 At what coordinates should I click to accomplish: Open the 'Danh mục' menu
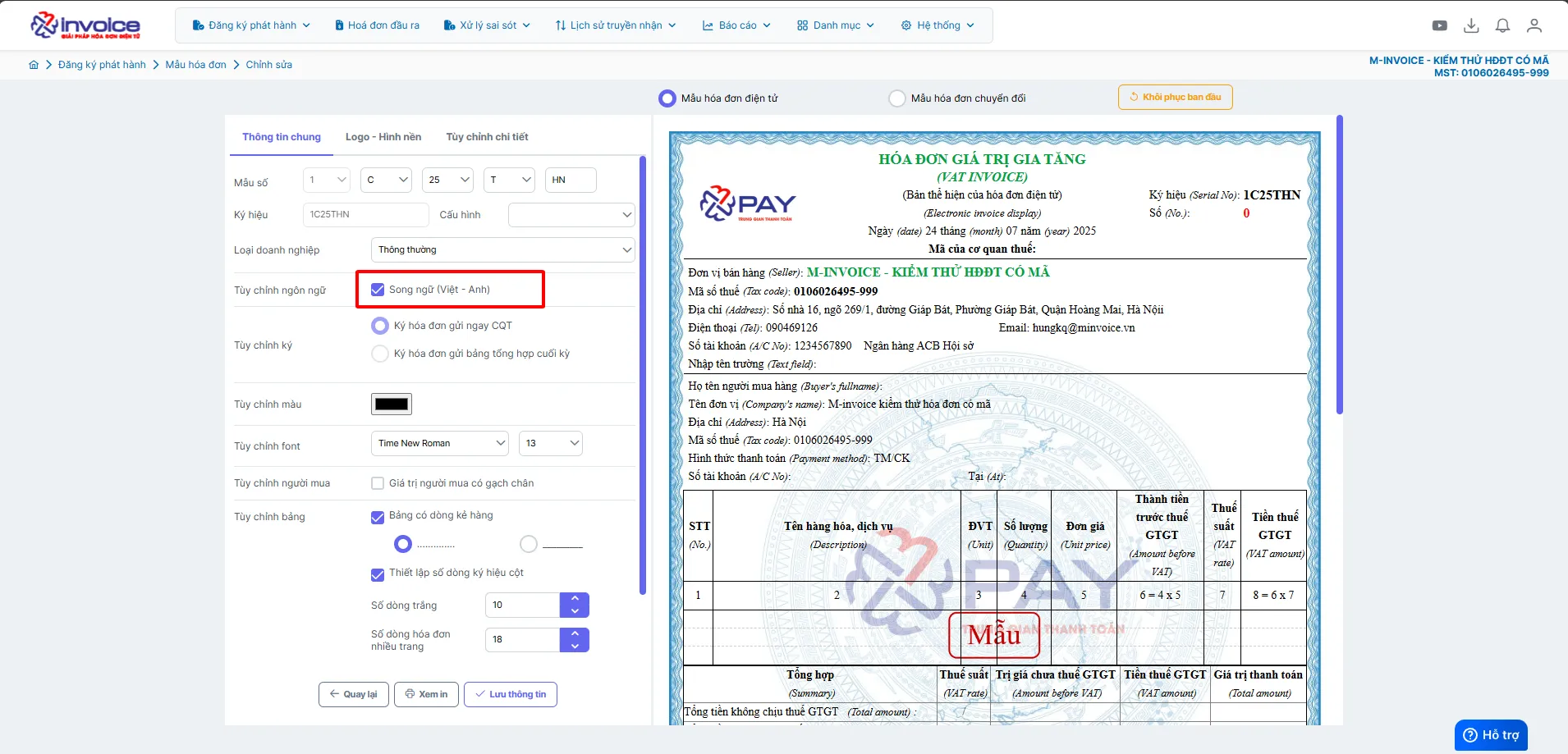[836, 25]
